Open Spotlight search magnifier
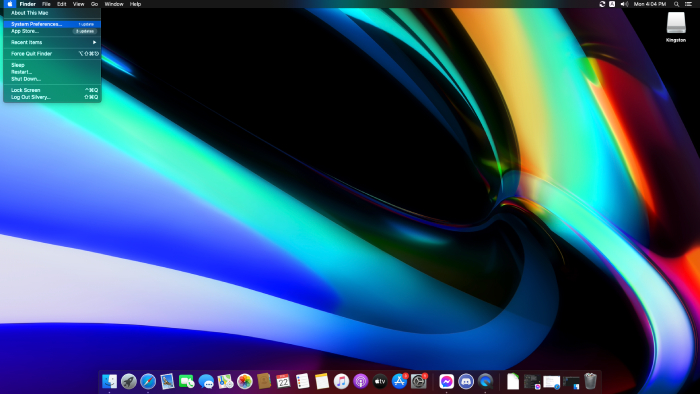700x394 pixels. pyautogui.click(x=676, y=4)
